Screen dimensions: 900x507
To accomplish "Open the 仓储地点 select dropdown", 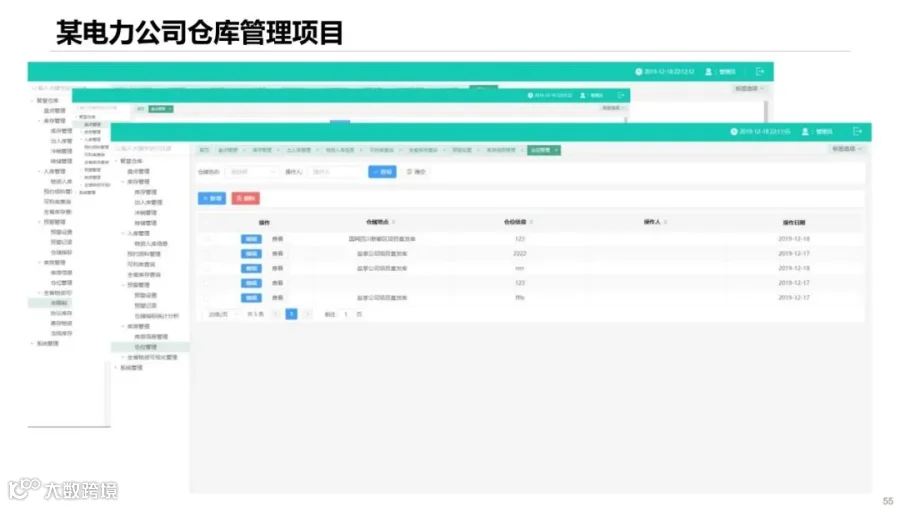I will tap(251, 172).
